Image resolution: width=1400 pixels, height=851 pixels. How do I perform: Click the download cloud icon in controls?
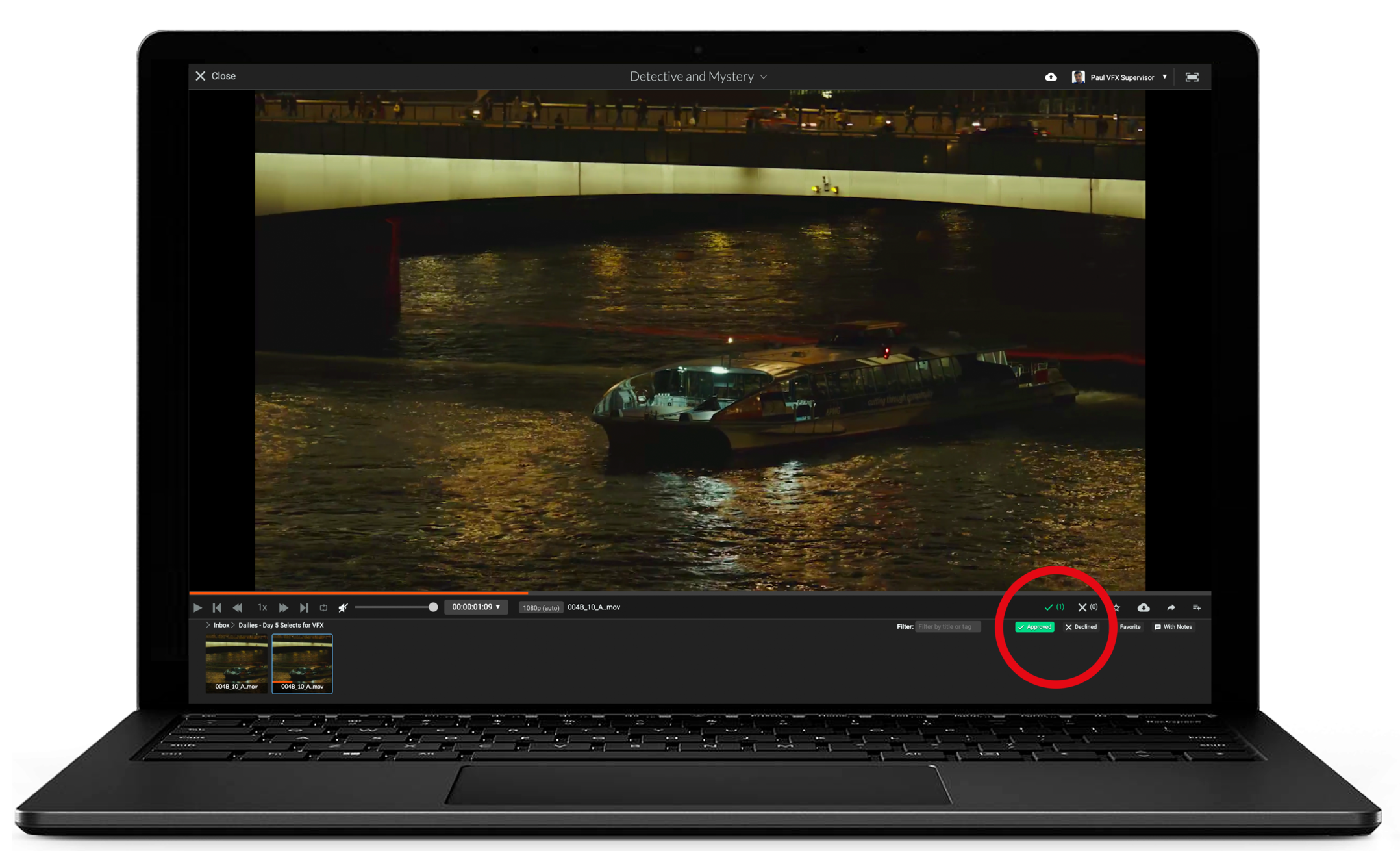point(1144,607)
